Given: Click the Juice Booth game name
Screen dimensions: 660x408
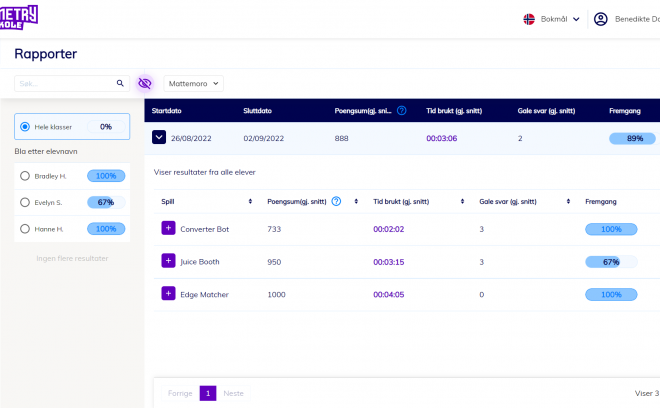Looking at the screenshot, I should [x=200, y=262].
